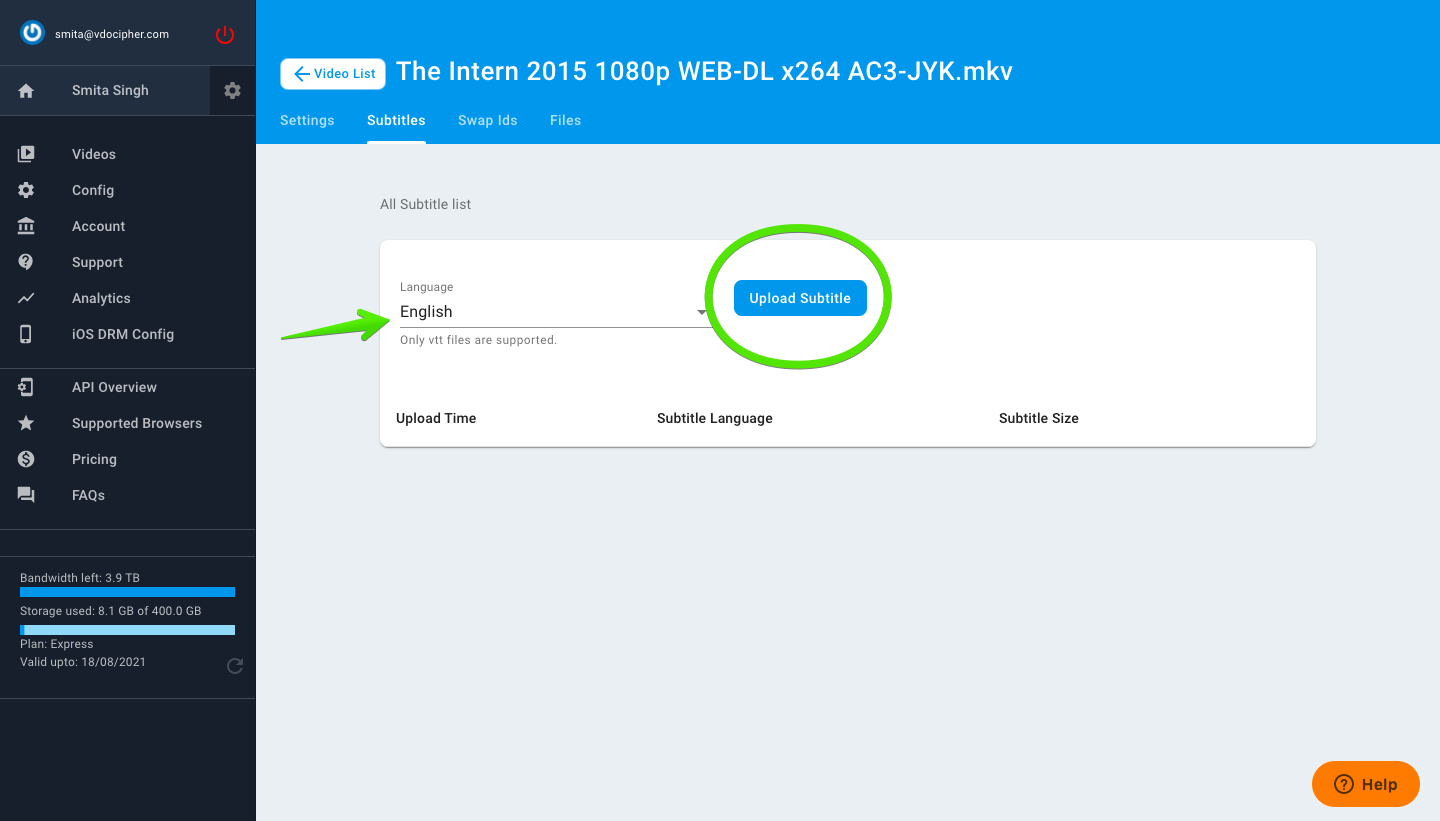Click the home icon next to Smita Singh
This screenshot has width=1440, height=821.
[26, 90]
